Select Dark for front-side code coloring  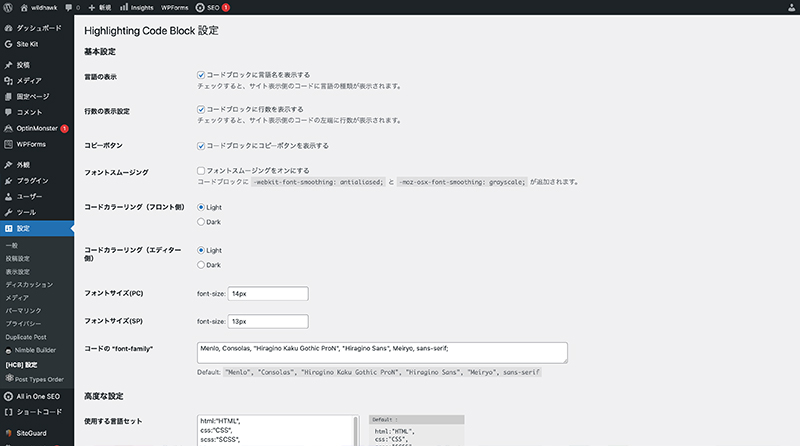pyautogui.click(x=202, y=221)
